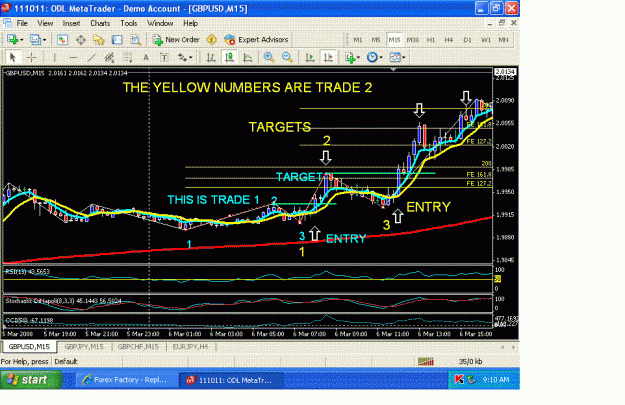This screenshot has width=625, height=405.
Task: Toggle Chart Shift button
Action: (328, 57)
